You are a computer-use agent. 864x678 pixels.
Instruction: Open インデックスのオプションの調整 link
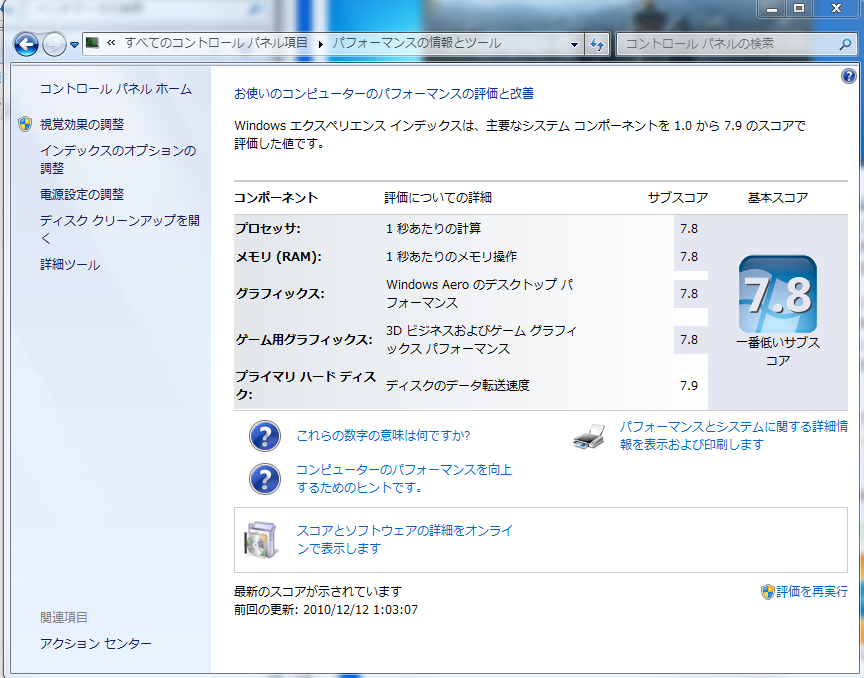[x=118, y=159]
